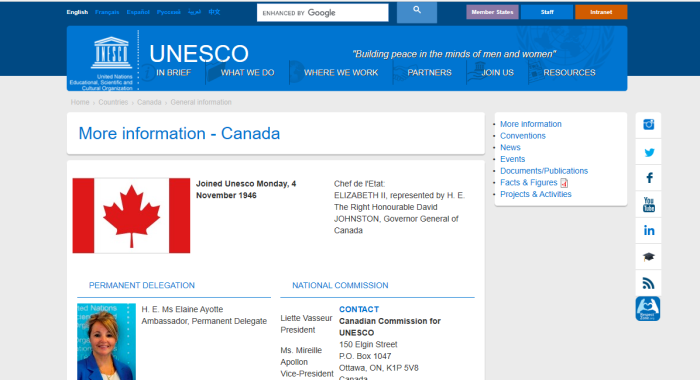Viewport: 700px width, 380px height.
Task: Click 'More information - Canada' heading
Action: tap(179, 134)
